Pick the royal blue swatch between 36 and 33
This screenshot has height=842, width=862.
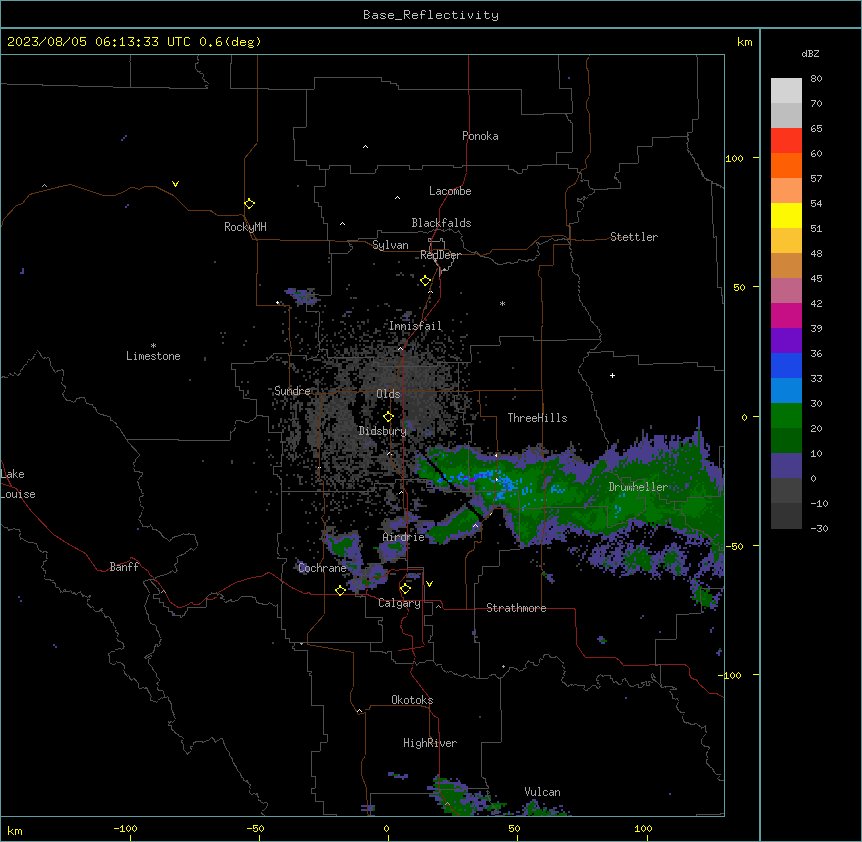(786, 365)
